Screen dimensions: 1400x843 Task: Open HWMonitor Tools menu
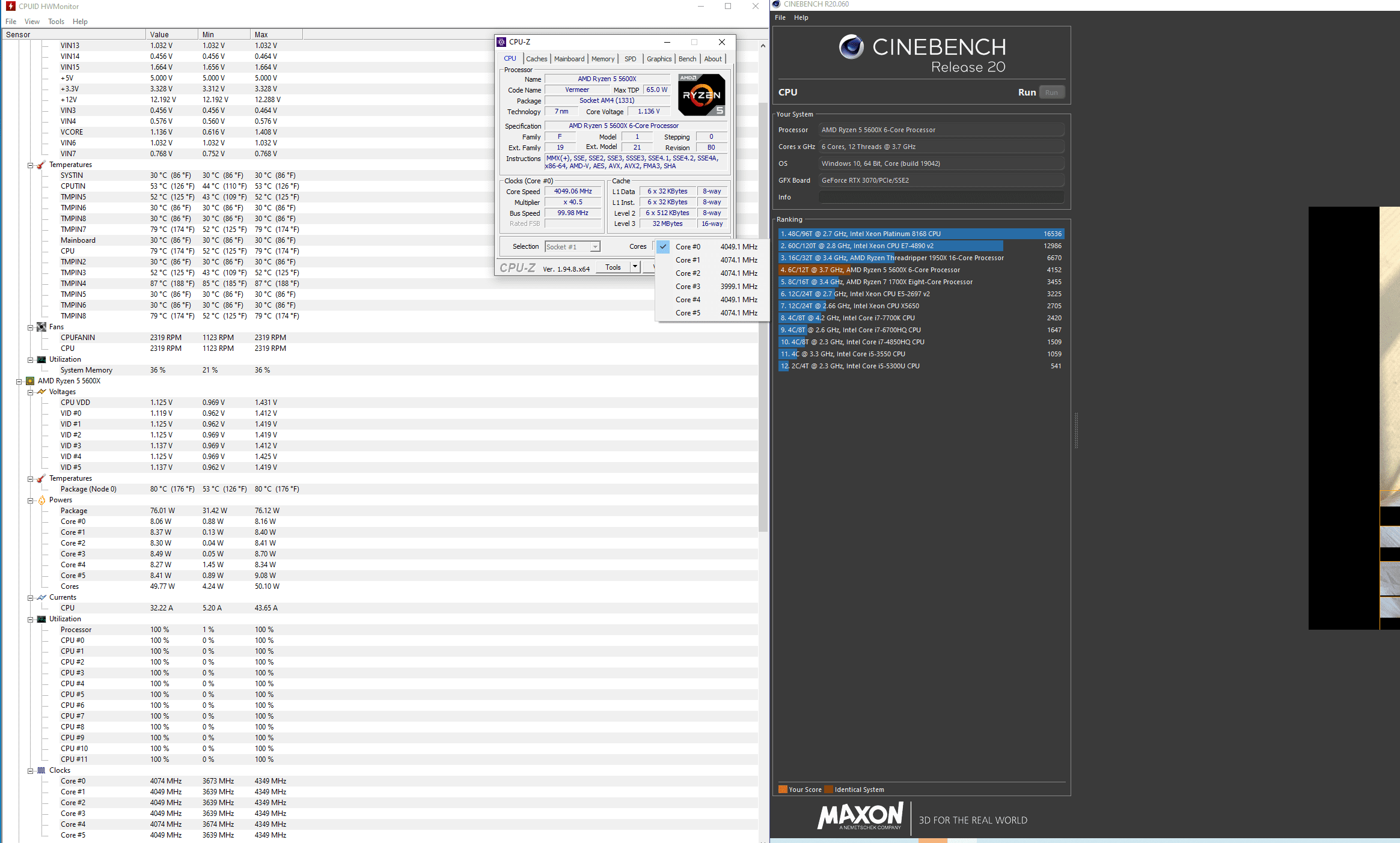(x=56, y=22)
